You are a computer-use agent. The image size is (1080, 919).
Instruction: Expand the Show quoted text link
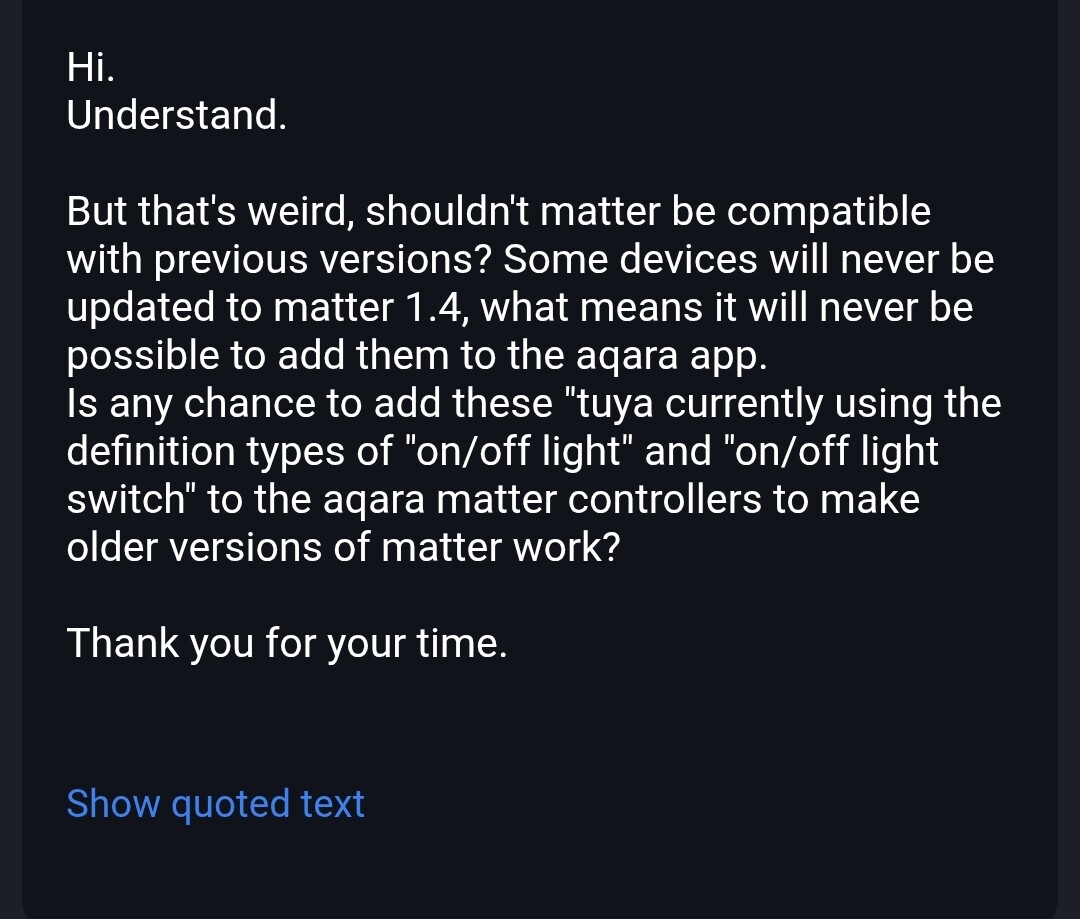tap(215, 804)
